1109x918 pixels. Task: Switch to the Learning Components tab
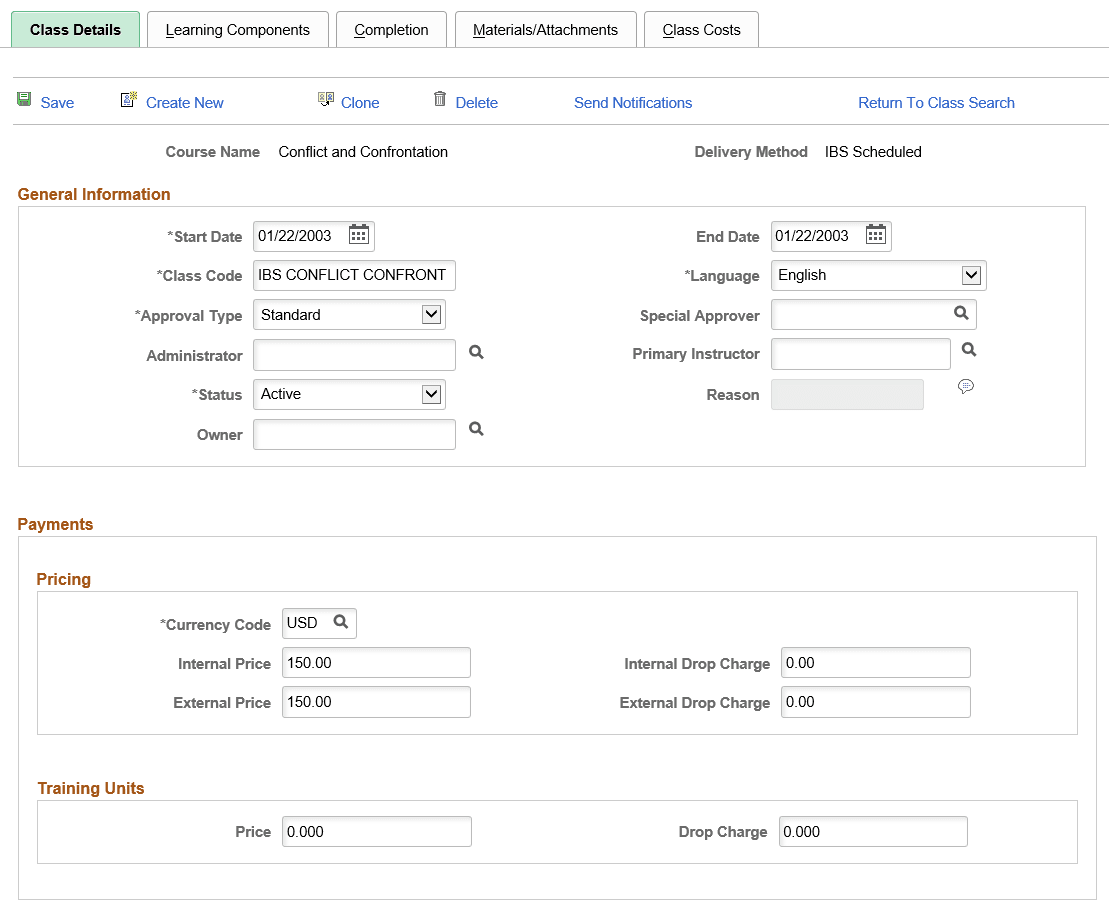(237, 30)
